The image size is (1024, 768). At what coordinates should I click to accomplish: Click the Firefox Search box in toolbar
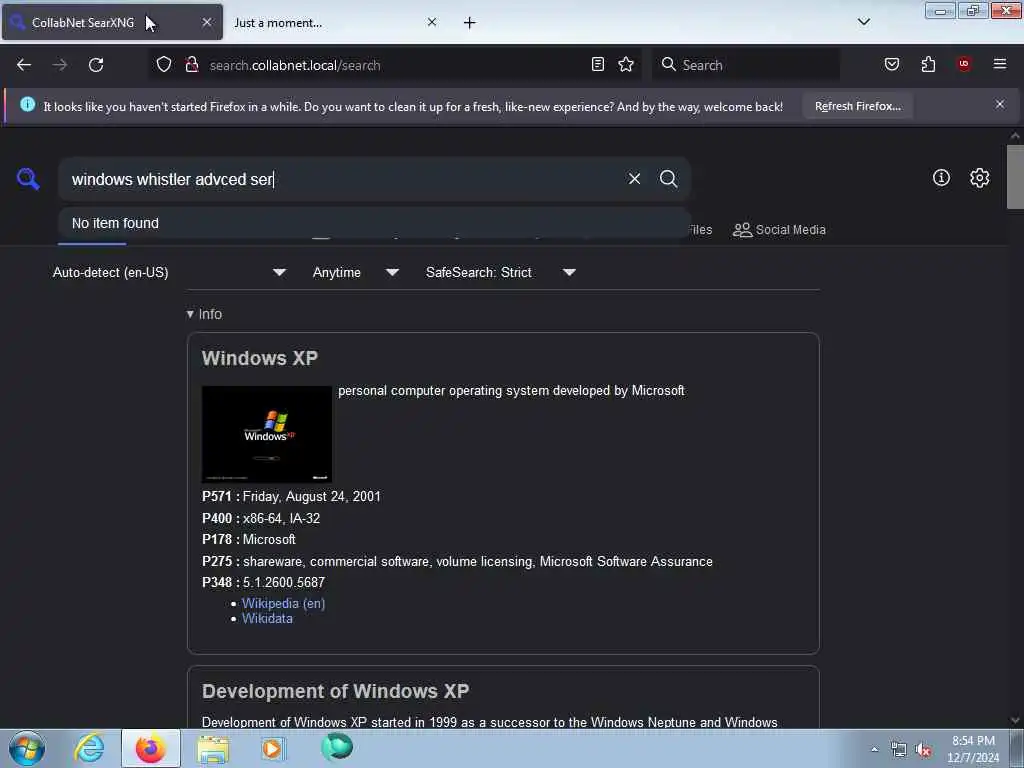[x=746, y=65]
